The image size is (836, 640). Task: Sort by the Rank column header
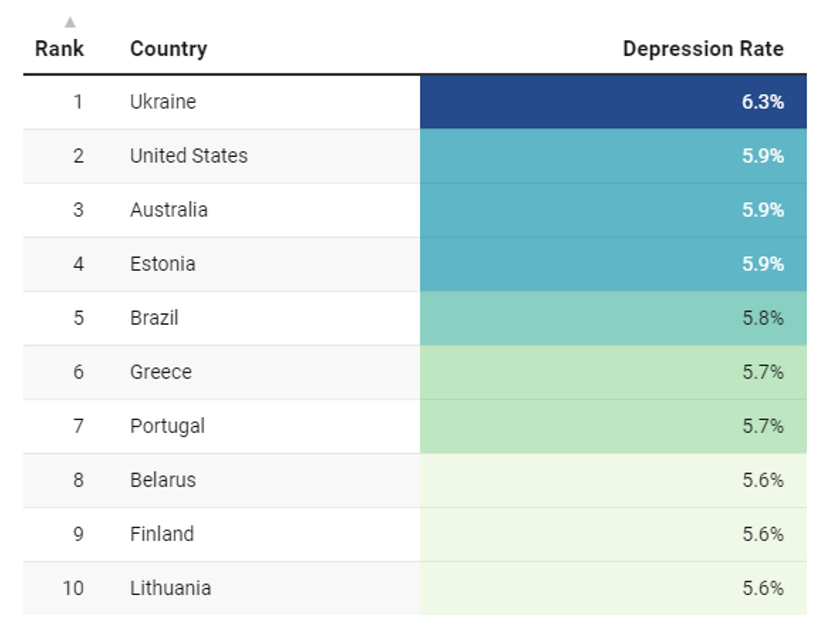(59, 49)
